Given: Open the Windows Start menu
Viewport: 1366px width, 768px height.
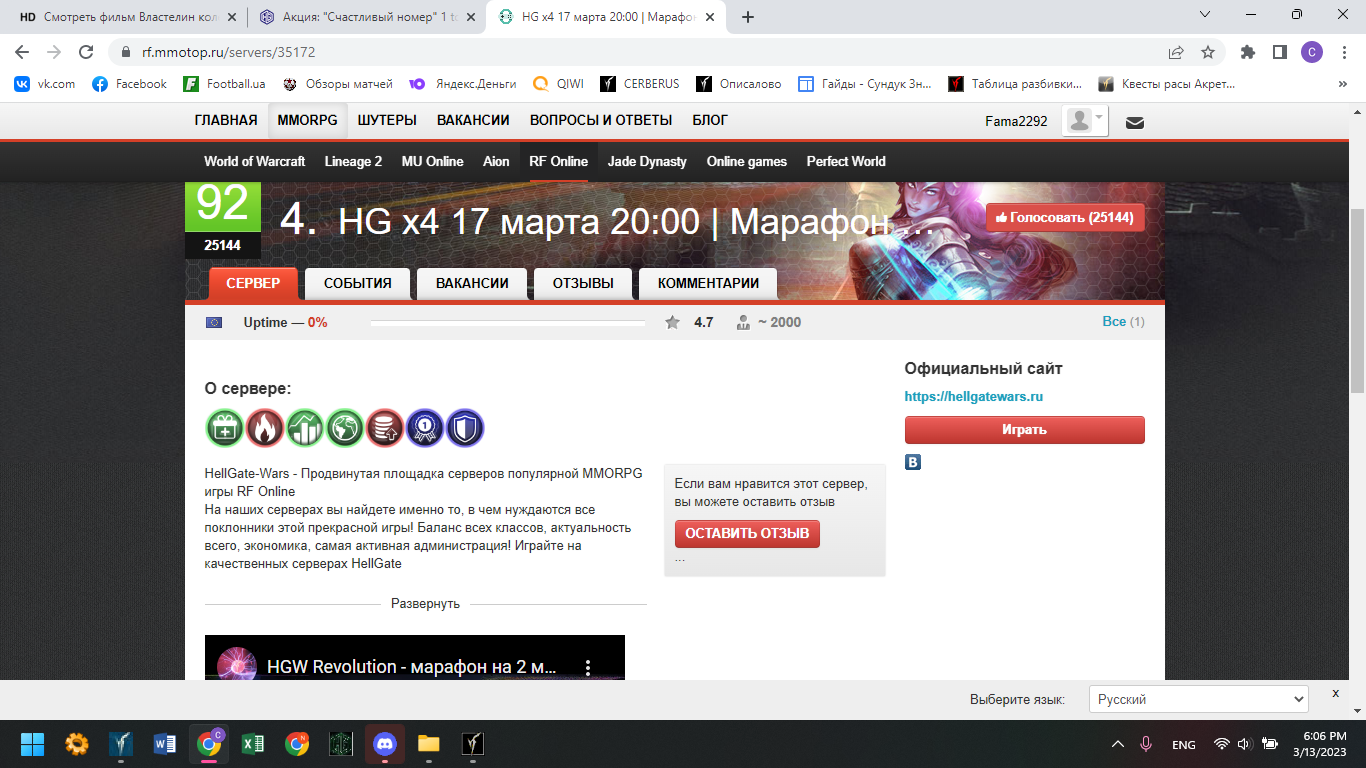Looking at the screenshot, I should coord(33,743).
